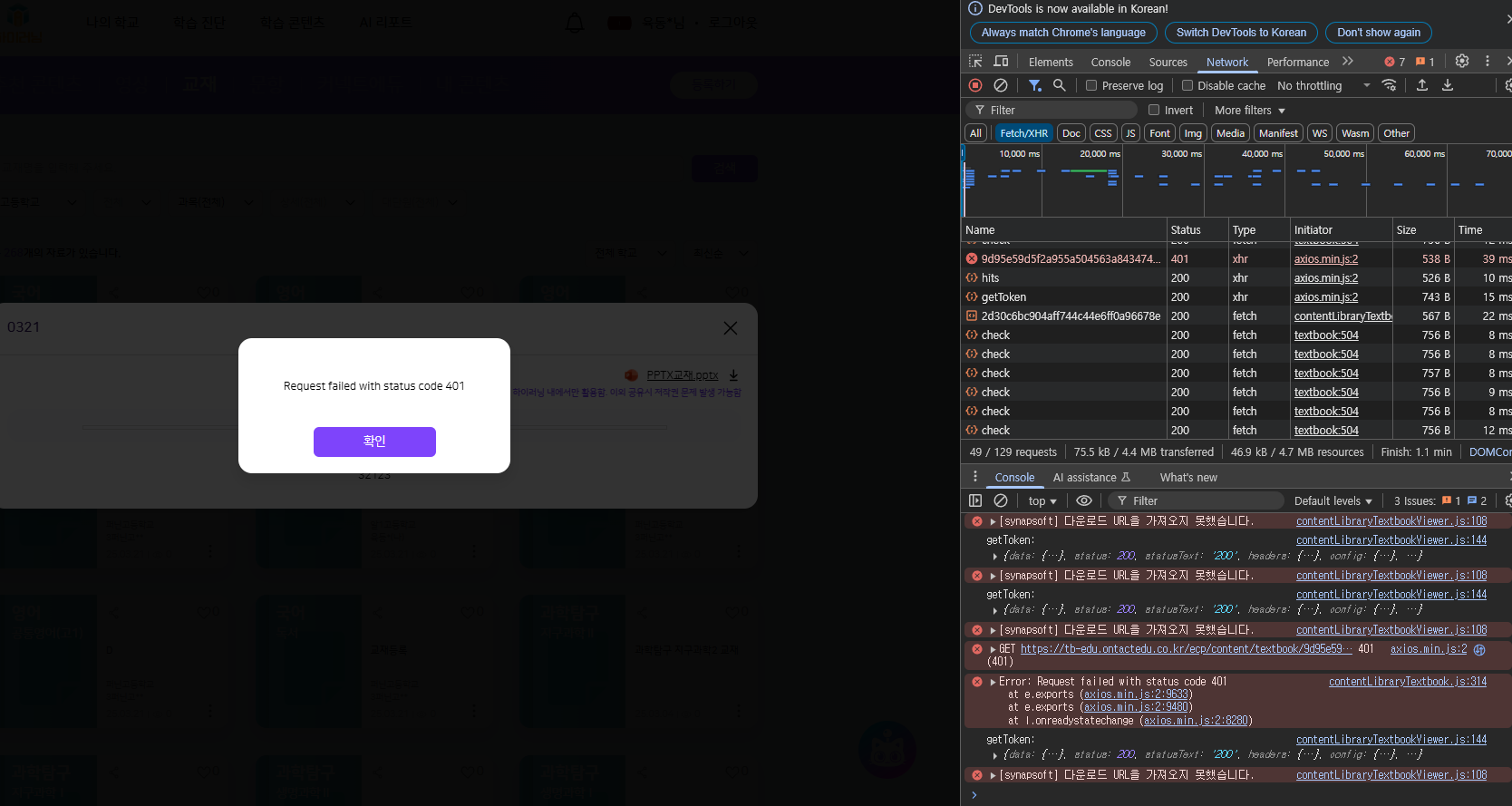Open network conditions wifi icon
This screenshot has height=806, width=1512.
[1389, 85]
